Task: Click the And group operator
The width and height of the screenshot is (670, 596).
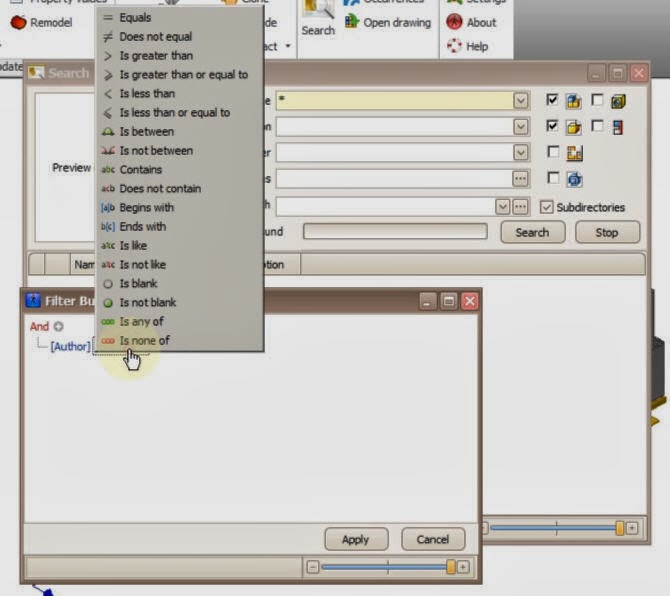Action: pos(39,327)
